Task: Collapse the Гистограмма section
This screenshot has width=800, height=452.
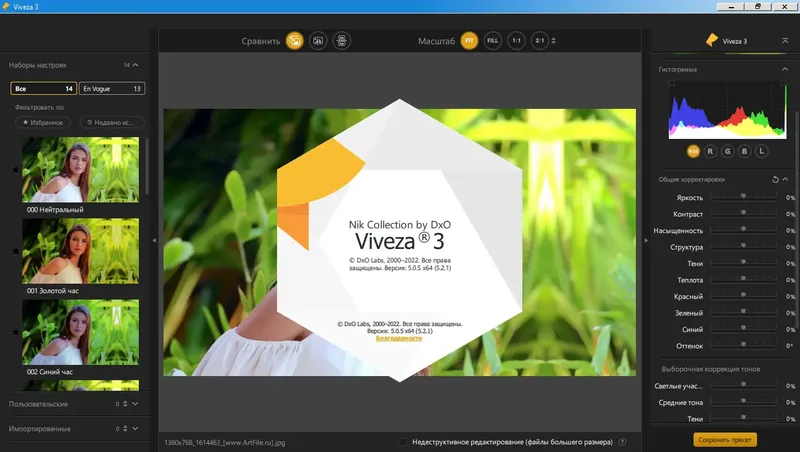Action: tap(785, 69)
